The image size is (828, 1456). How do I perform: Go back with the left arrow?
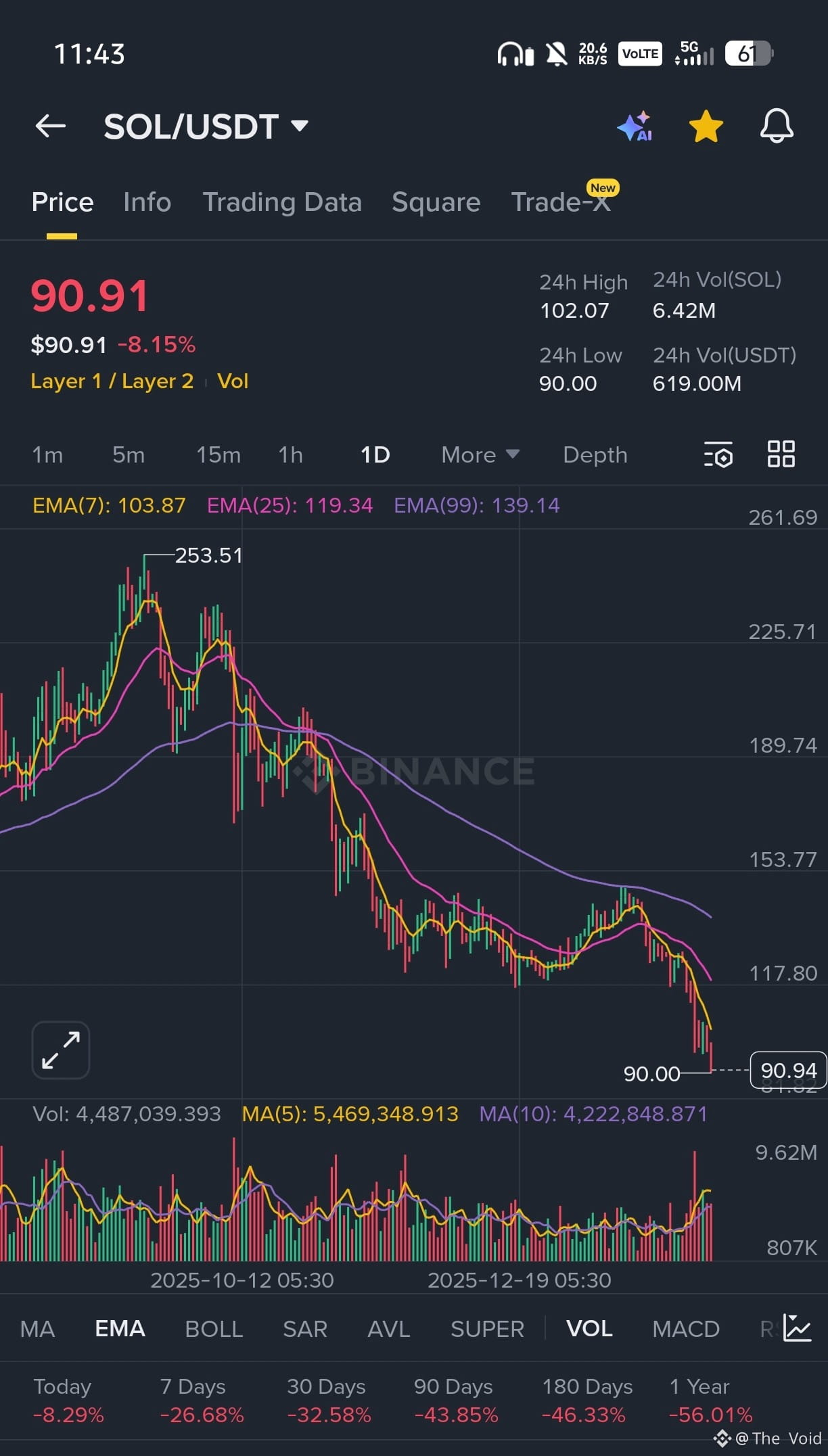pyautogui.click(x=51, y=126)
